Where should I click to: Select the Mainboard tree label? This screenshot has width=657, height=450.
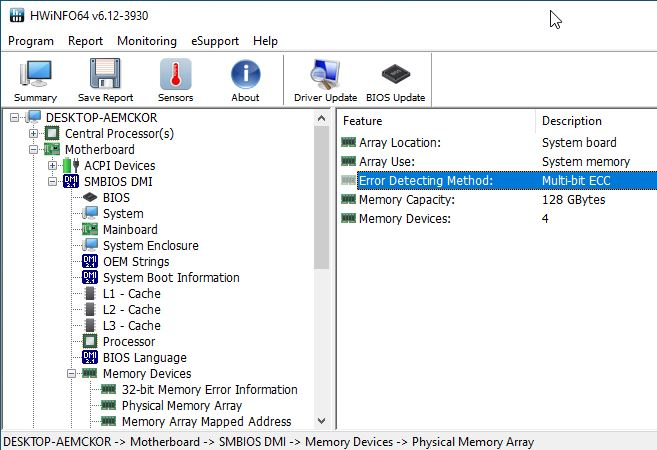point(130,230)
